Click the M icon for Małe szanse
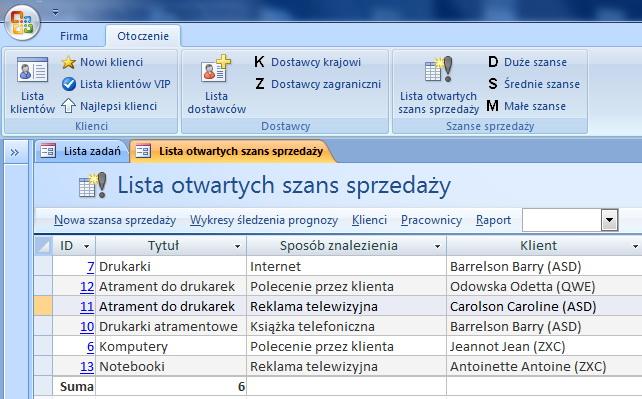This screenshot has width=642, height=399. pyautogui.click(x=493, y=106)
